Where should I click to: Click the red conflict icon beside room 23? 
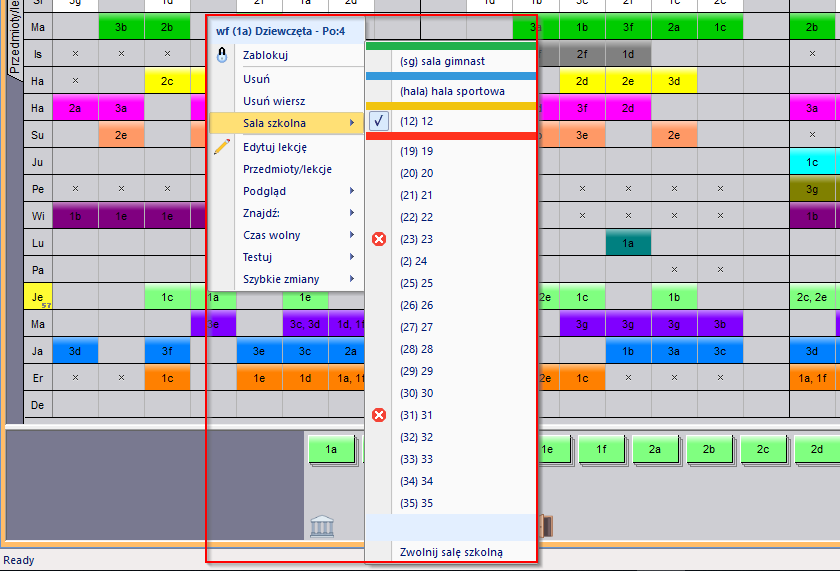(379, 239)
